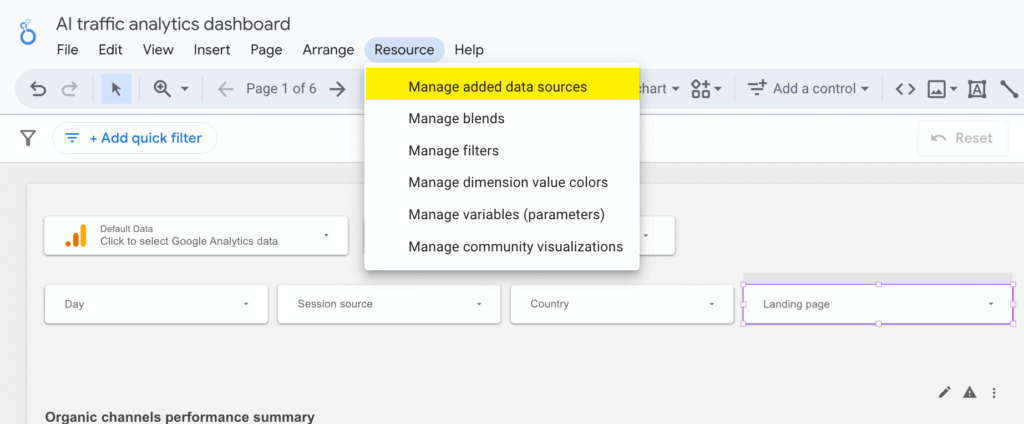Viewport: 1024px width, 424px height.
Task: Insert a text box with the toolbar icon
Action: pos(976,89)
